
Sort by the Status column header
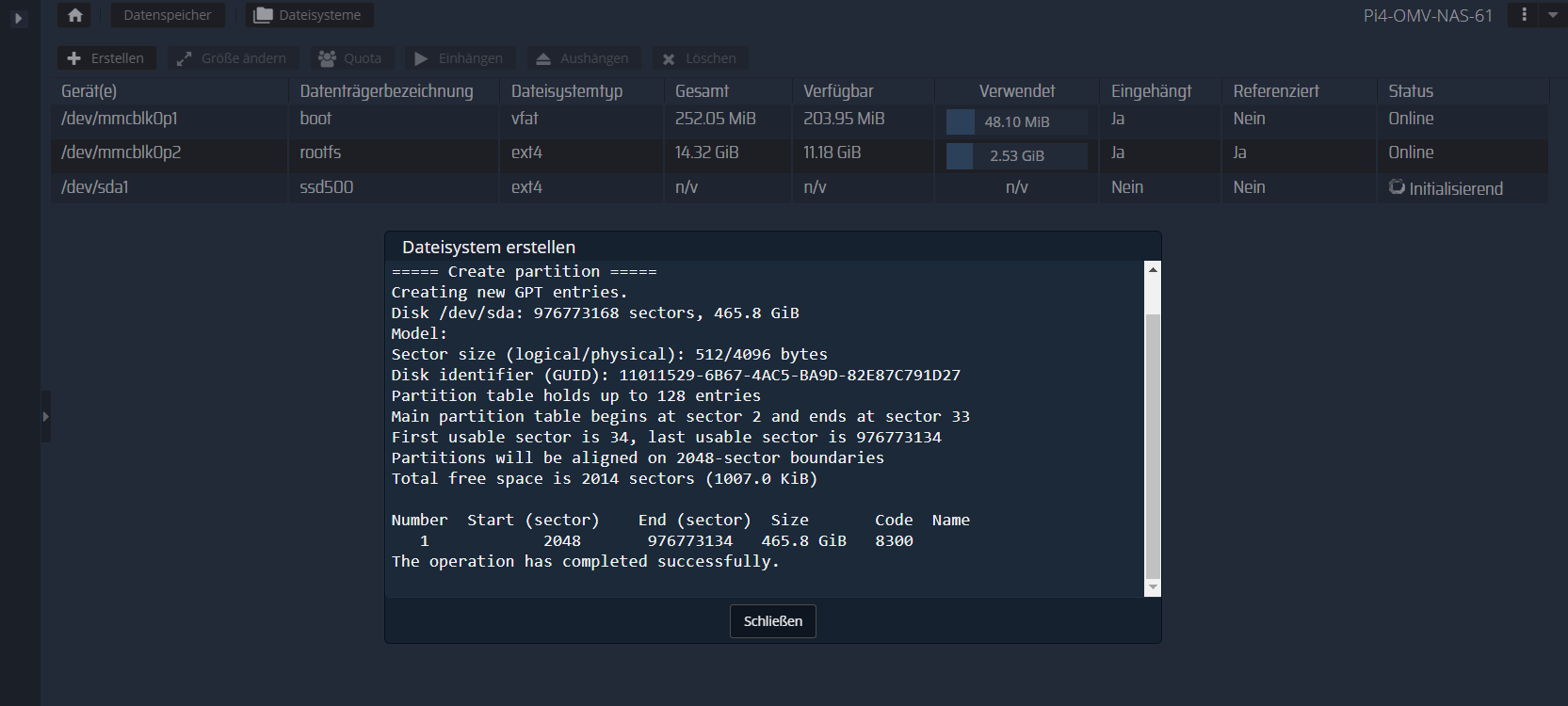click(x=1410, y=91)
